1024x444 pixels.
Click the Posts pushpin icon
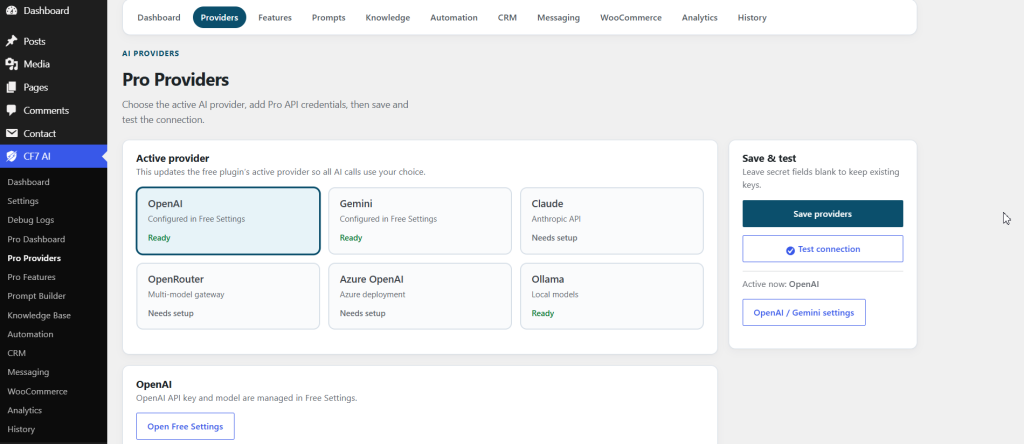click(11, 41)
